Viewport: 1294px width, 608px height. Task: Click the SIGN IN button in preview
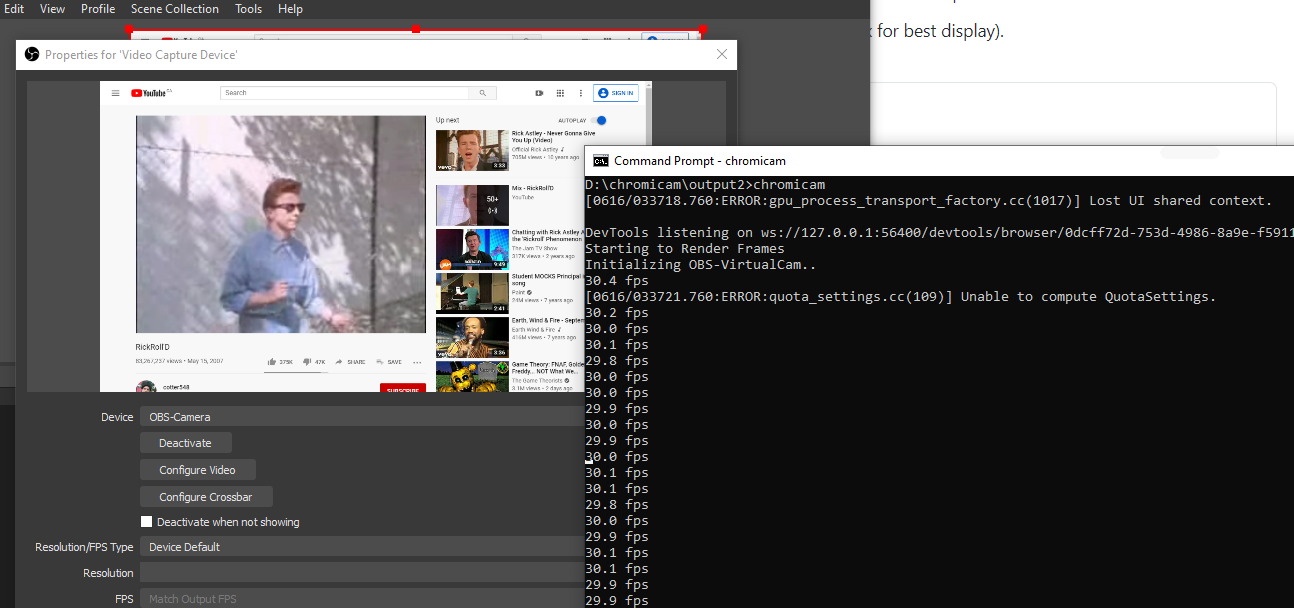click(x=616, y=93)
